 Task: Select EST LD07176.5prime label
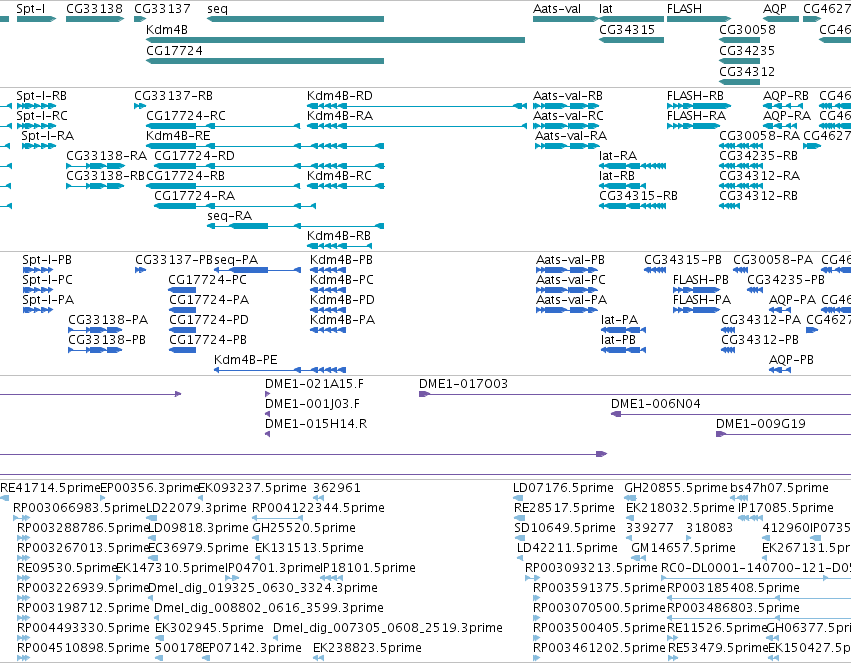click(563, 488)
